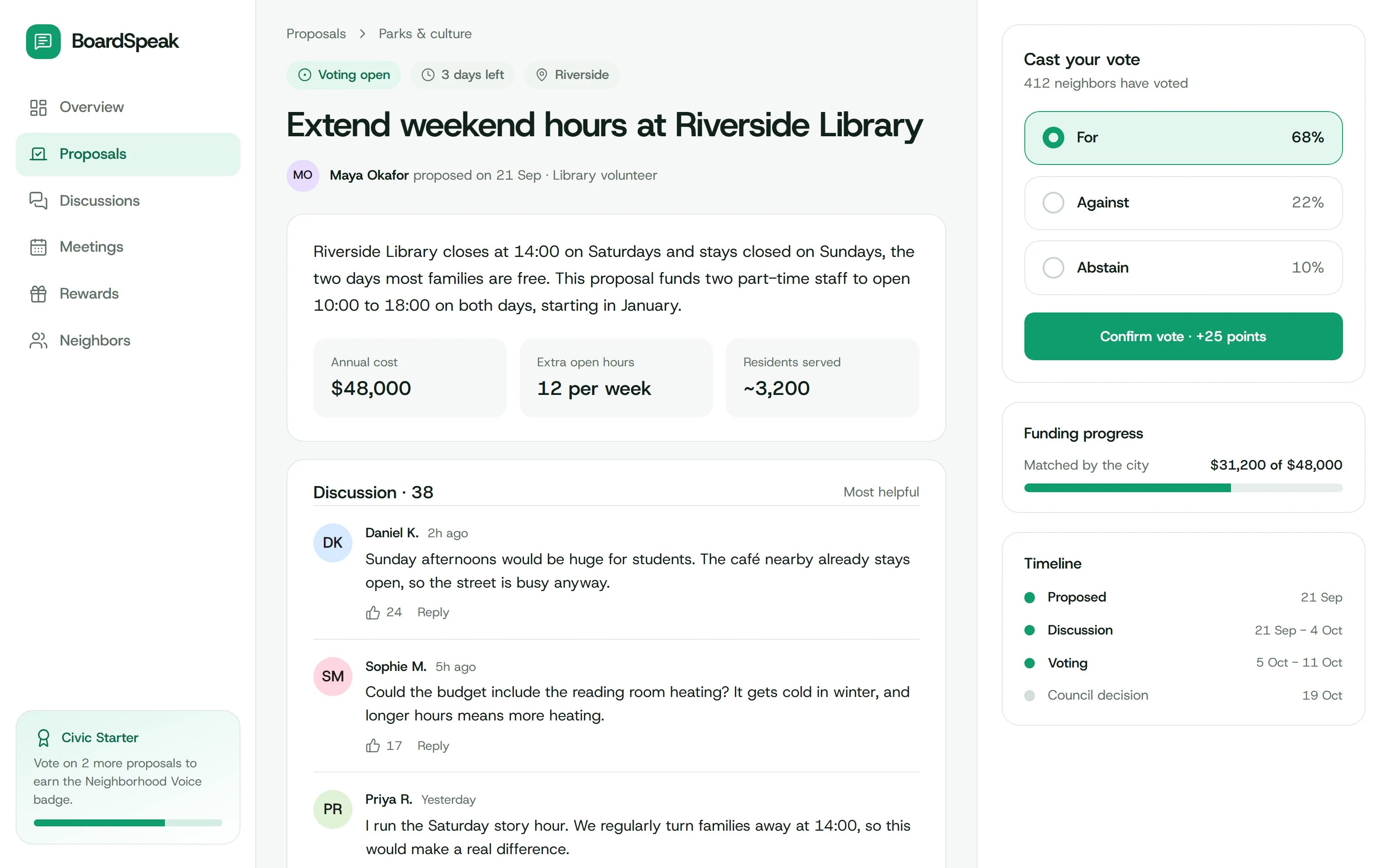The image size is (1389, 868).
Task: Click the Funding progress bar
Action: point(1183,488)
